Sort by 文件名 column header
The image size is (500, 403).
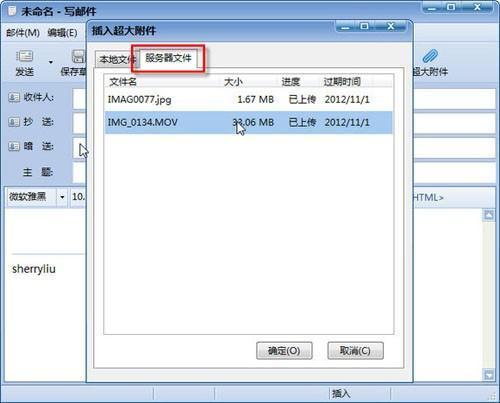[x=123, y=82]
